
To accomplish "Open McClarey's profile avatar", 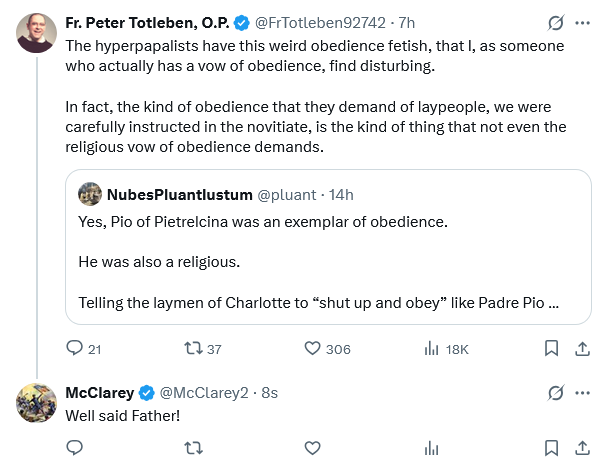I will (x=37, y=402).
